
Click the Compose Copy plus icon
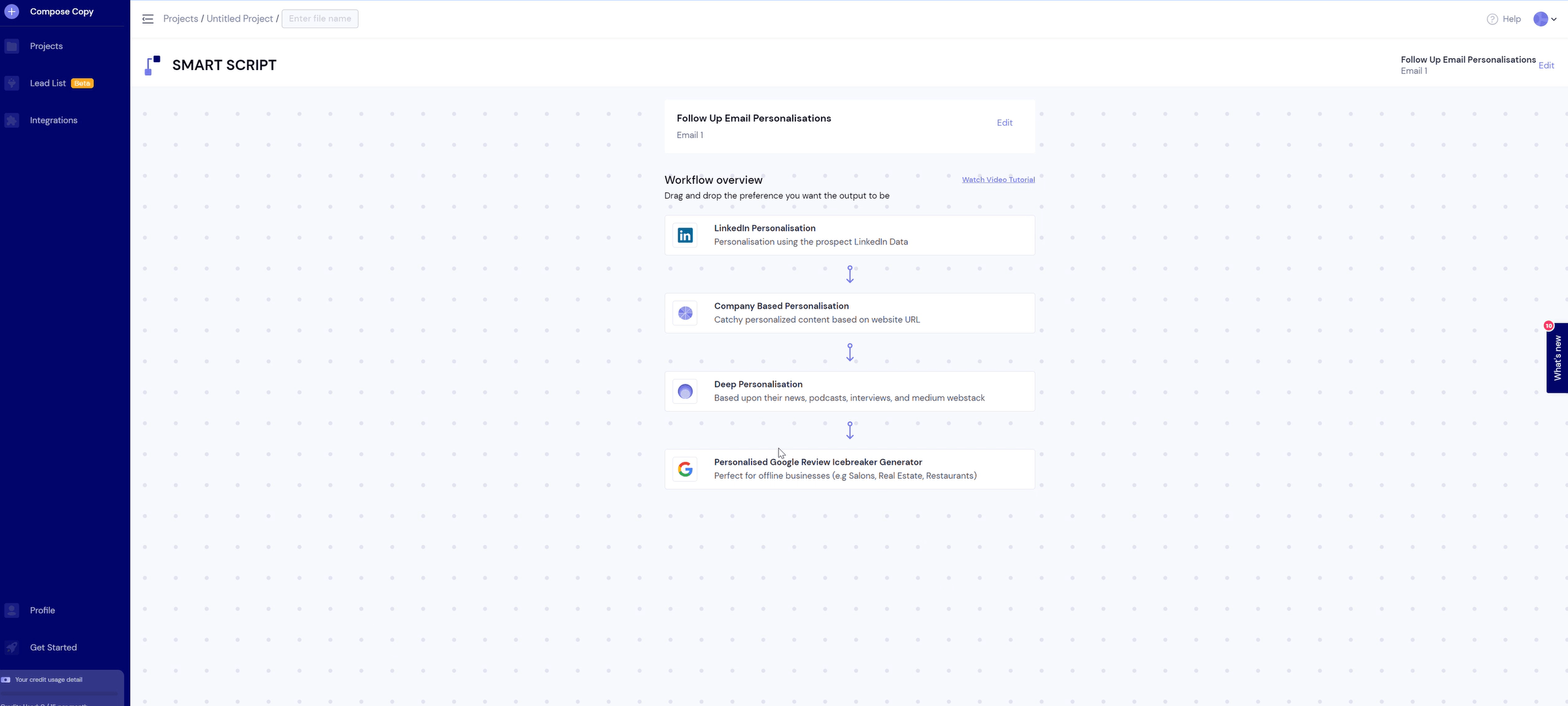pos(12,11)
